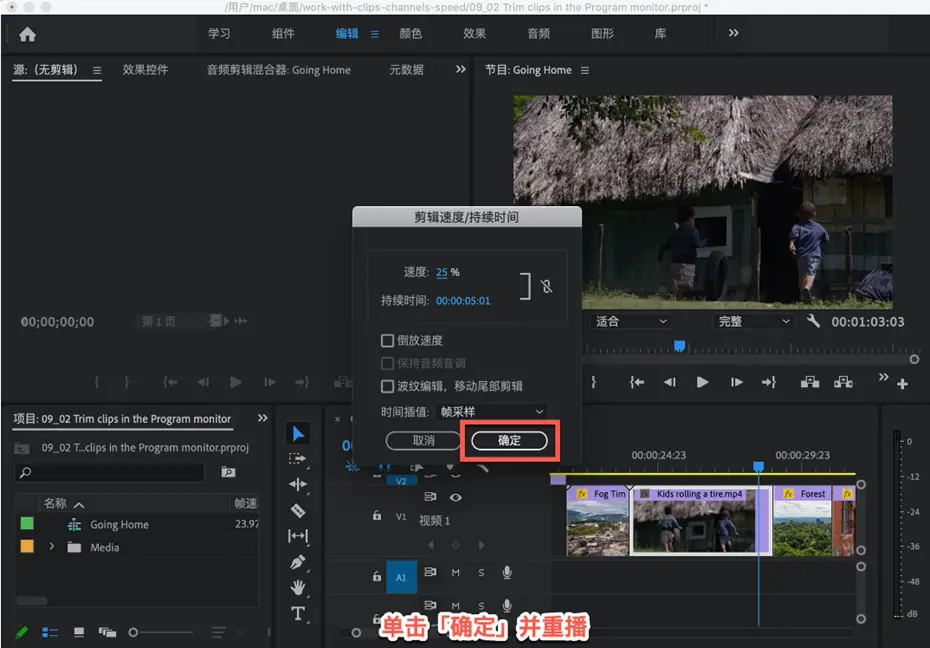Screen dimensions: 930x648
Task: Select the Kids rolling a tire.mp4 clip
Action: tap(700, 521)
